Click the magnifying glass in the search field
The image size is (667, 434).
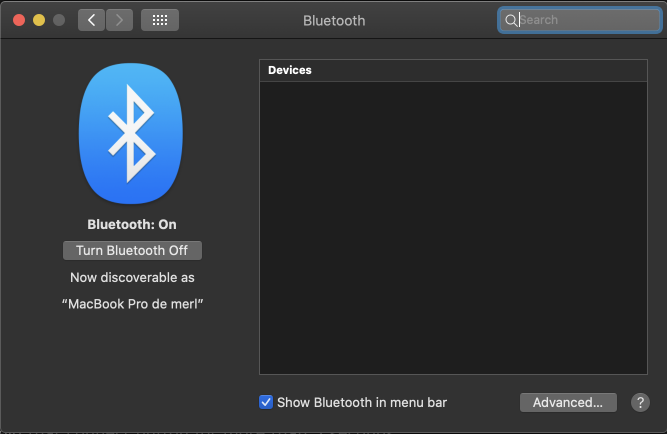pos(510,20)
